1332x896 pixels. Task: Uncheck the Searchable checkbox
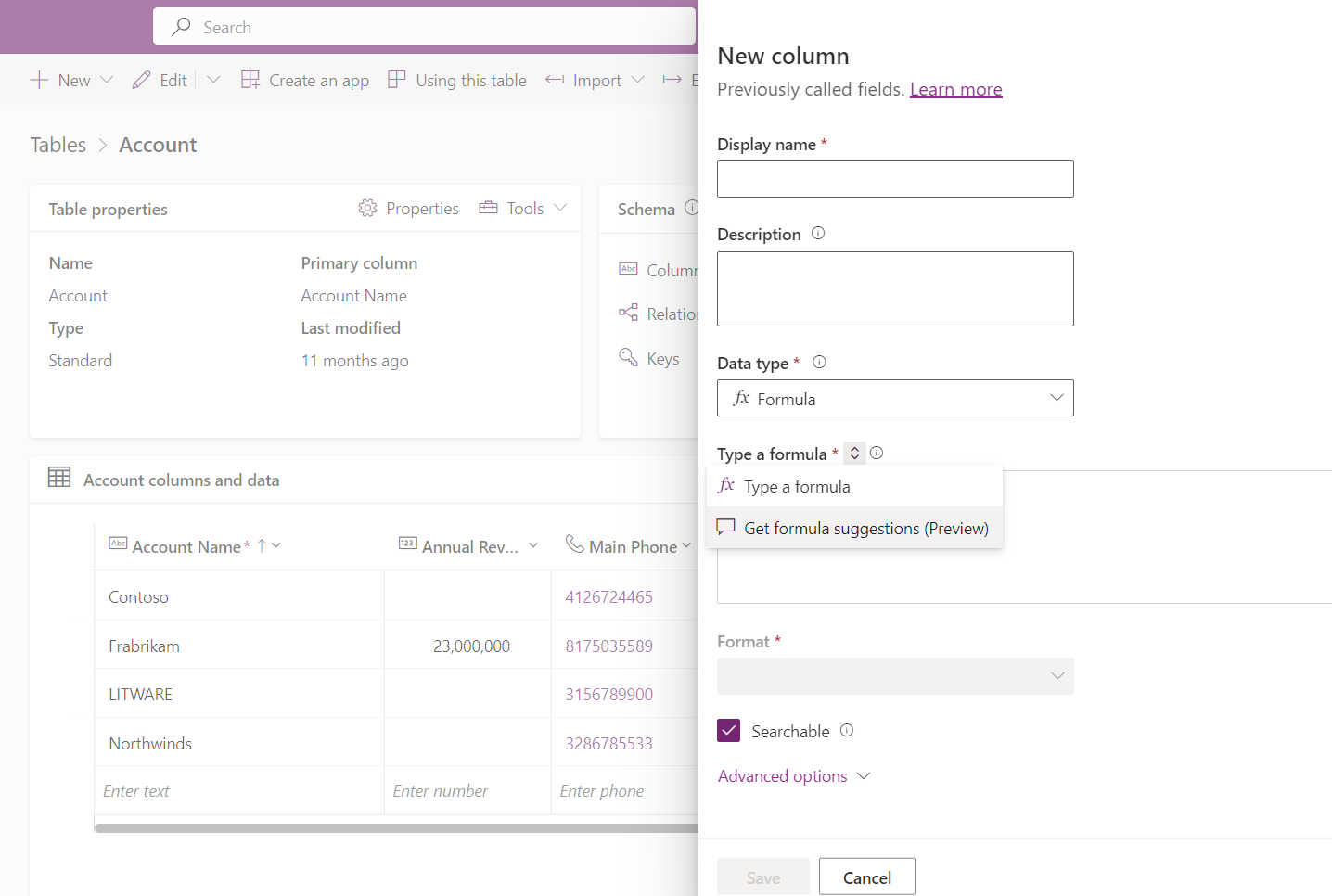tap(729, 731)
